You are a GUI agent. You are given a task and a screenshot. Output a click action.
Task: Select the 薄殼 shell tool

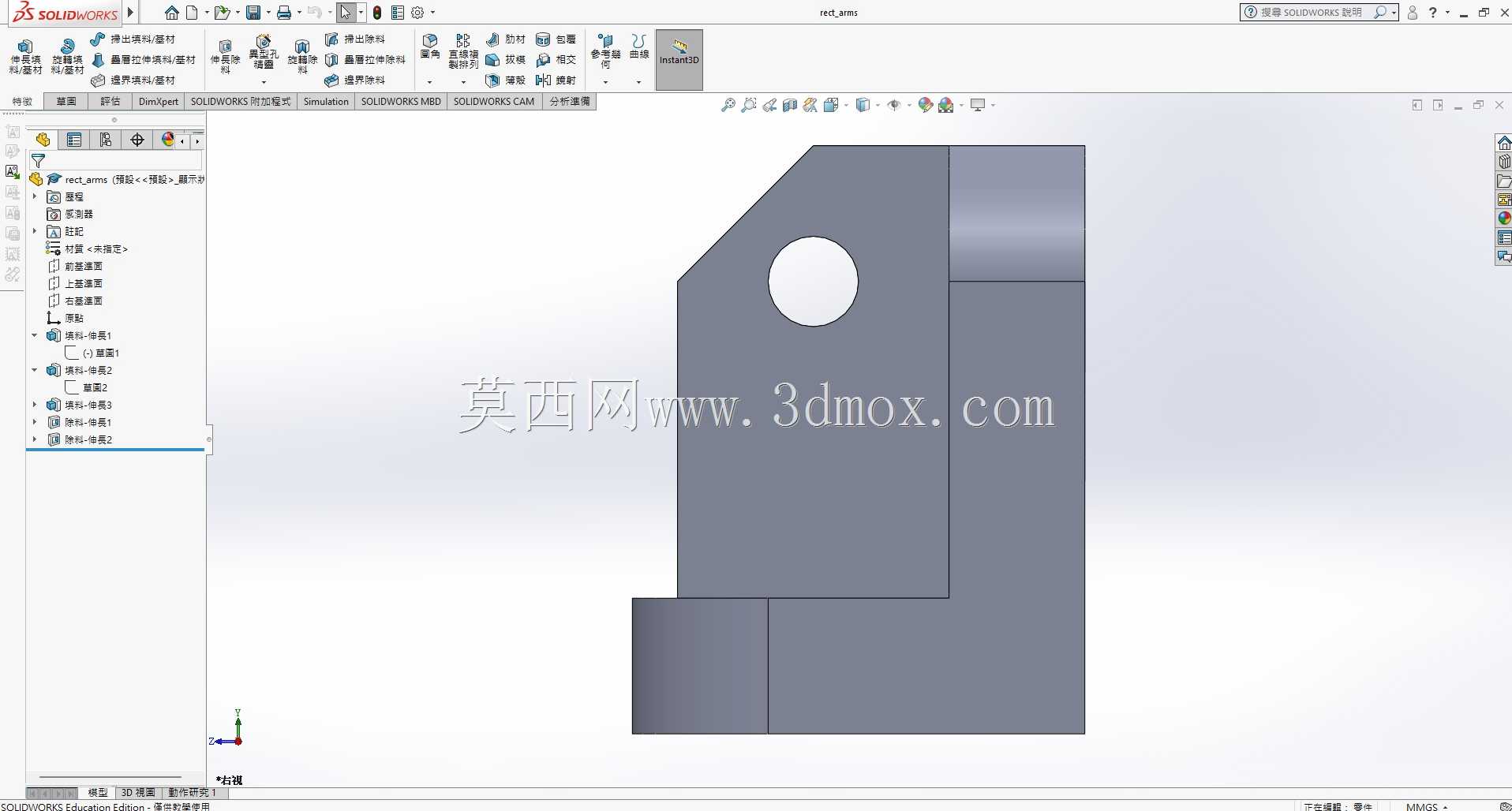[x=506, y=80]
